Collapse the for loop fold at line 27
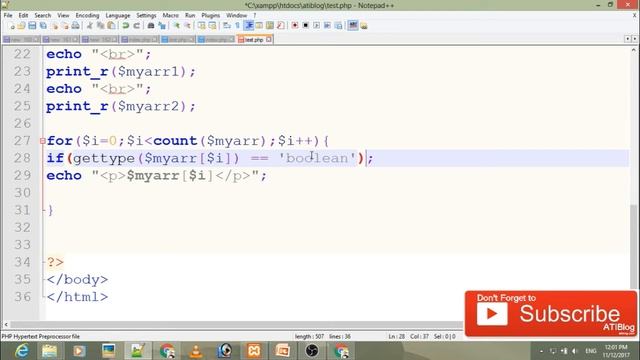The image size is (640, 360). tap(42, 141)
